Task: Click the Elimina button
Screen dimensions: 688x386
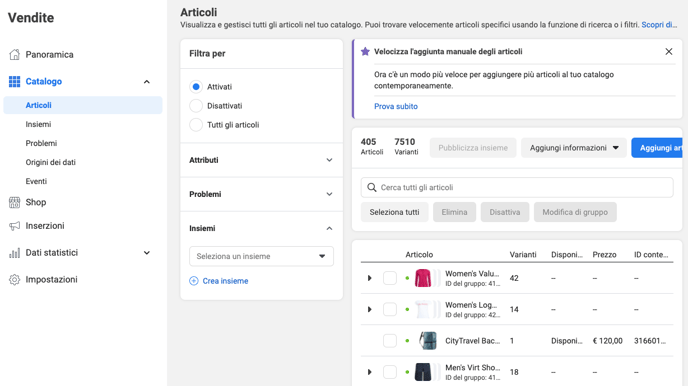Action: [x=454, y=212]
